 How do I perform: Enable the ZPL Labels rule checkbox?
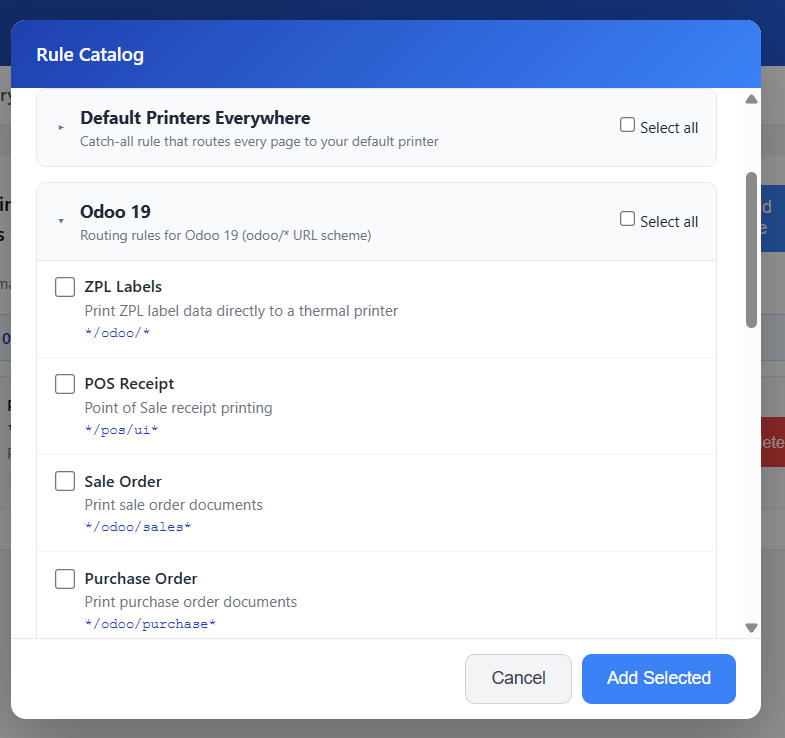tap(65, 287)
